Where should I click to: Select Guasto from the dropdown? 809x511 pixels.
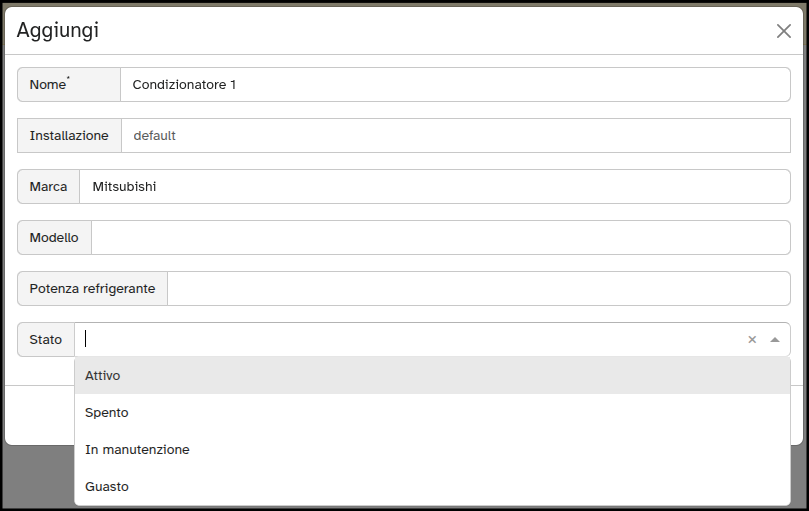(x=432, y=487)
